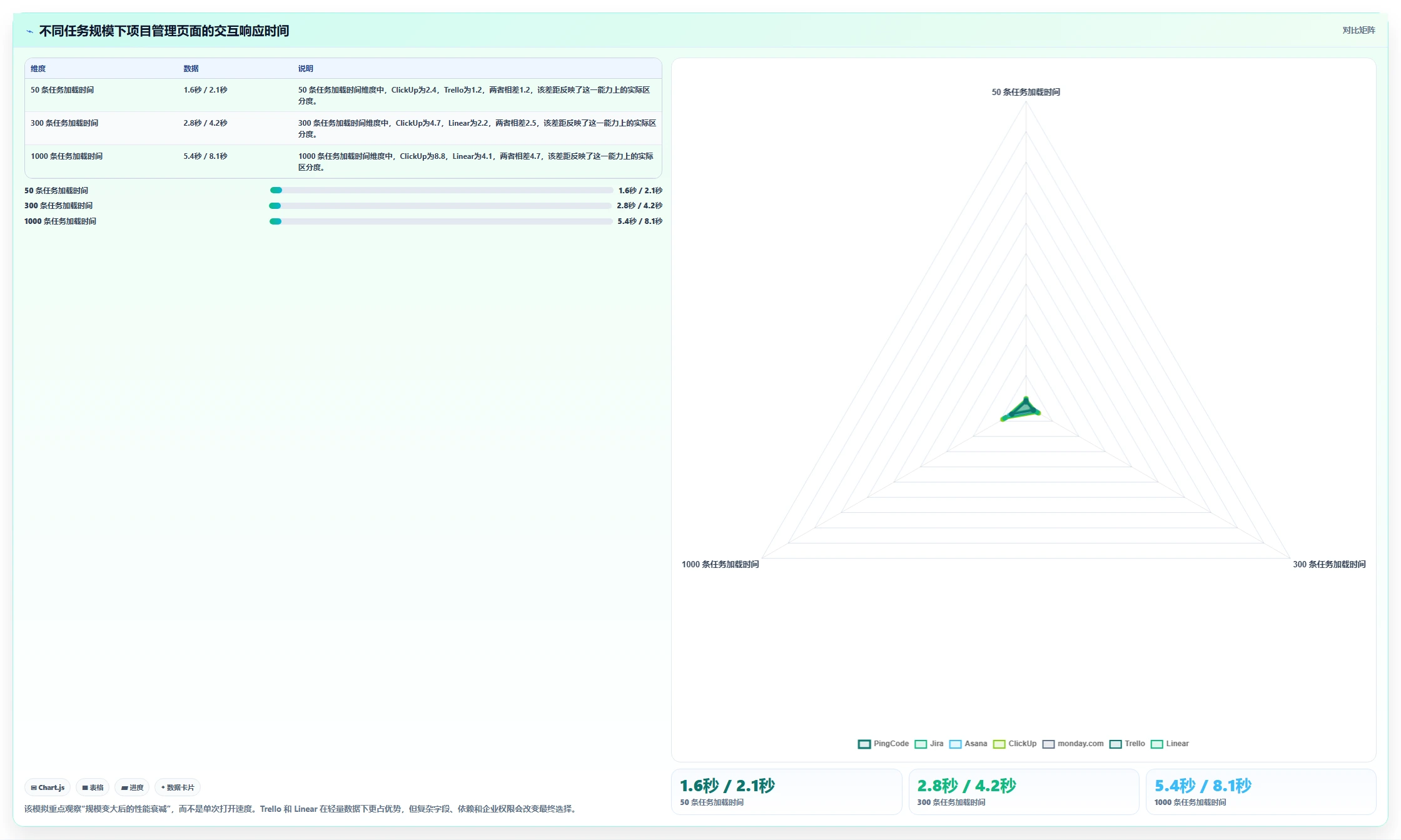Toggle monday.com dataset via legend box
Image resolution: width=1401 pixels, height=840 pixels.
[1048, 744]
